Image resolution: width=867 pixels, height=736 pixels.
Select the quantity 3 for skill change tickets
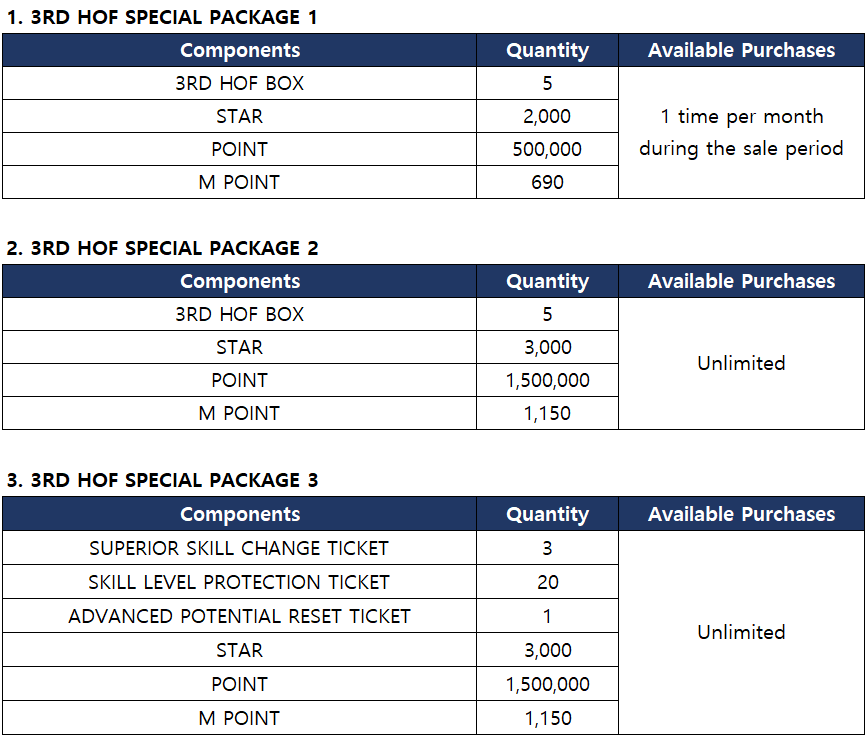click(547, 548)
